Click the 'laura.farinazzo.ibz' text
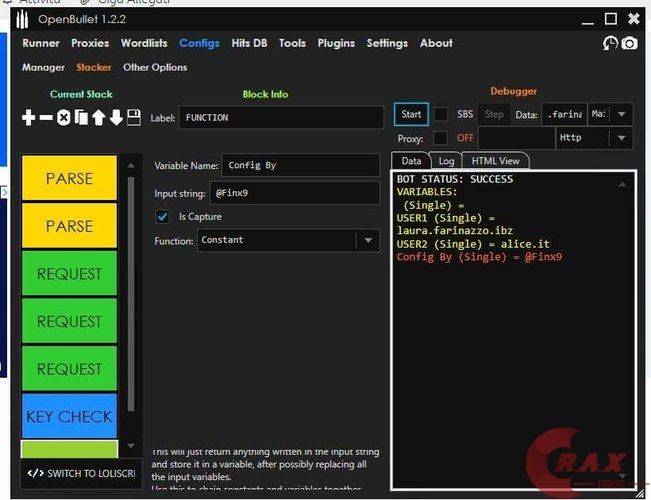The height and width of the screenshot is (500, 651). [455, 231]
